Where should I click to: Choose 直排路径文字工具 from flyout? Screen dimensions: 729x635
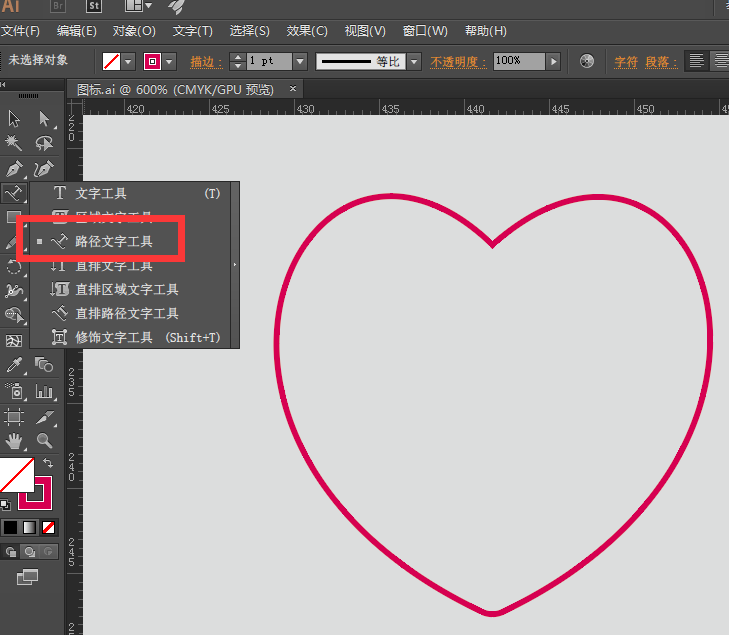[x=131, y=313]
